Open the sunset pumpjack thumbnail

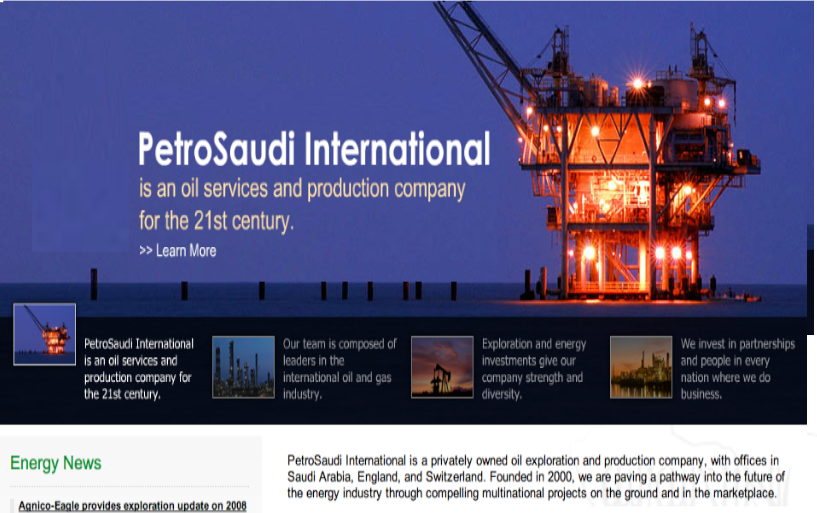441,367
